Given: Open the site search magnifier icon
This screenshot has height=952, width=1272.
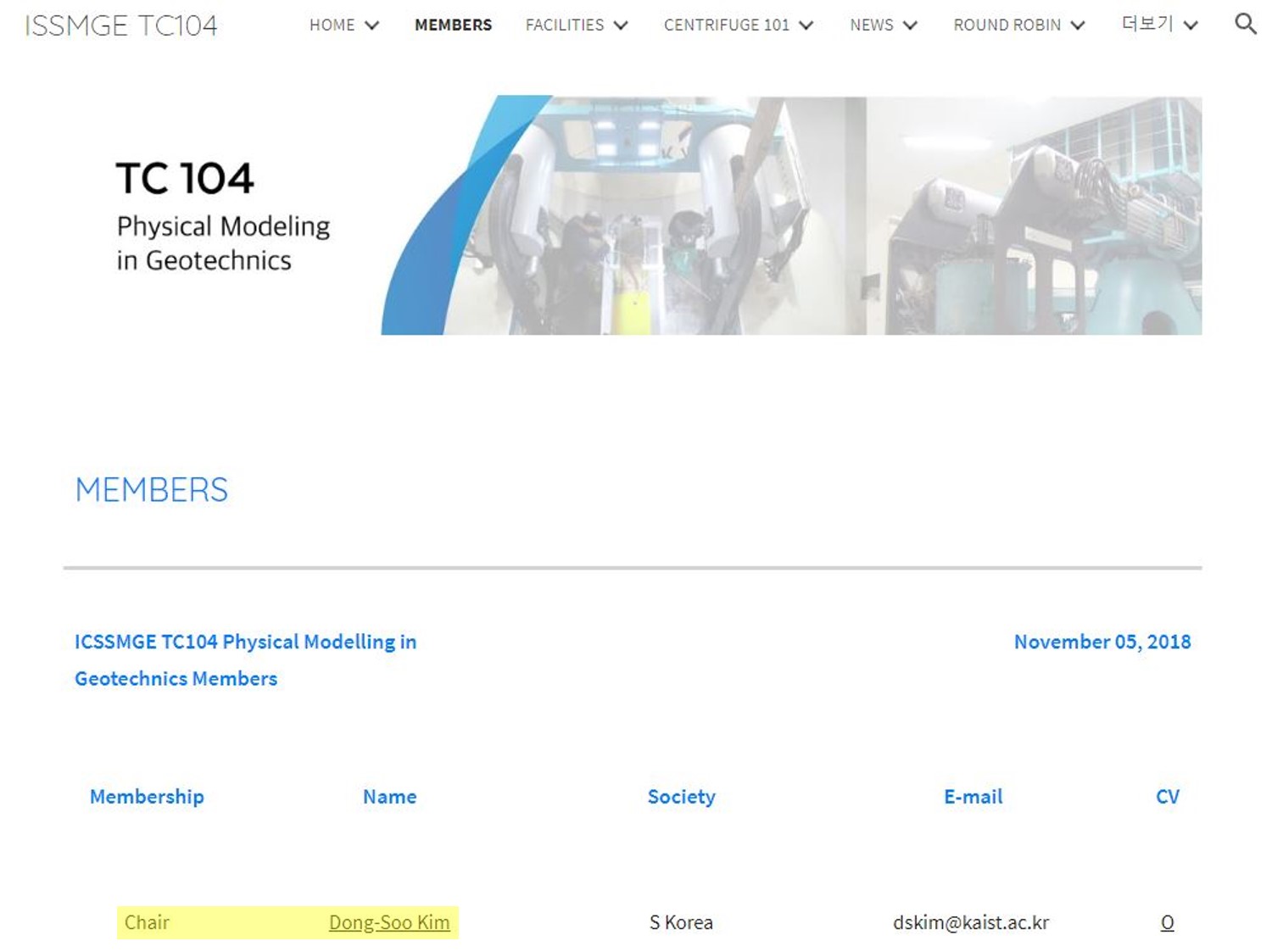Looking at the screenshot, I should click(x=1245, y=24).
